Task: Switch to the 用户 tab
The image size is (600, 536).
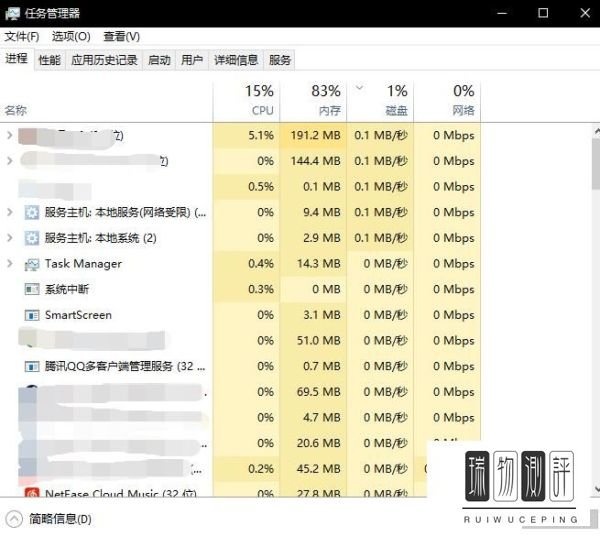Action: click(192, 60)
